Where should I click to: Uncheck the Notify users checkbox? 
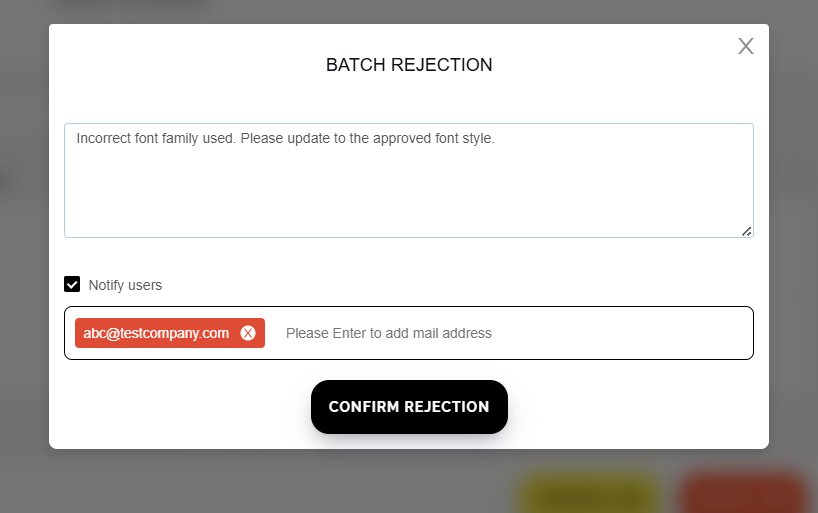[x=72, y=285]
